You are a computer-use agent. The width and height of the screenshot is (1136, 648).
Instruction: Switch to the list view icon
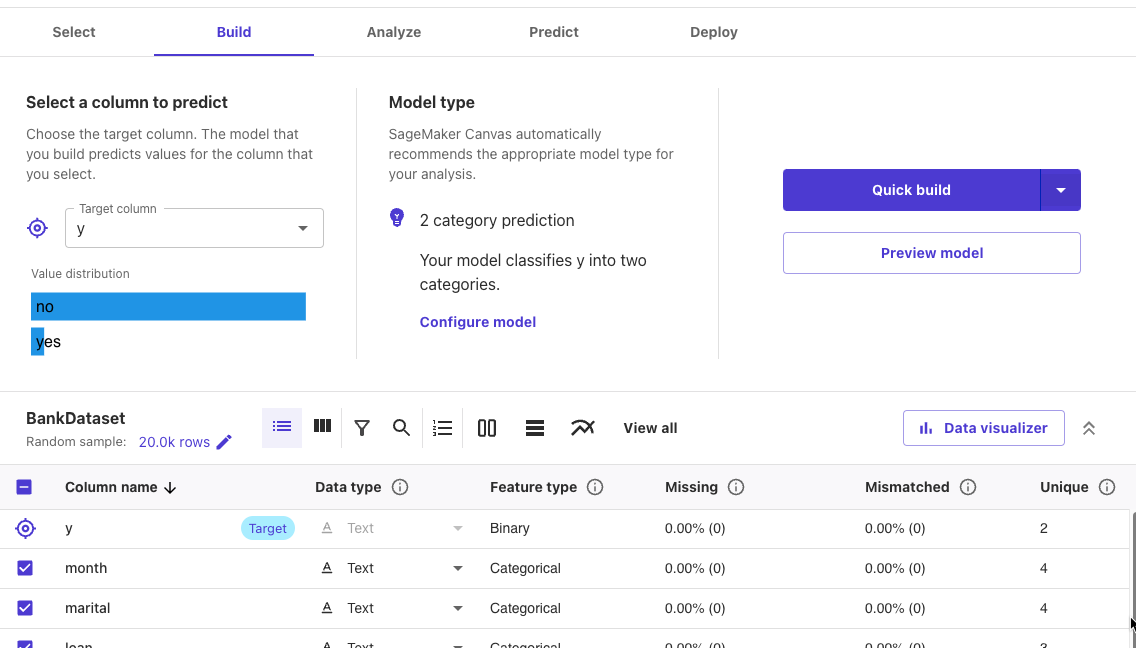(x=282, y=428)
